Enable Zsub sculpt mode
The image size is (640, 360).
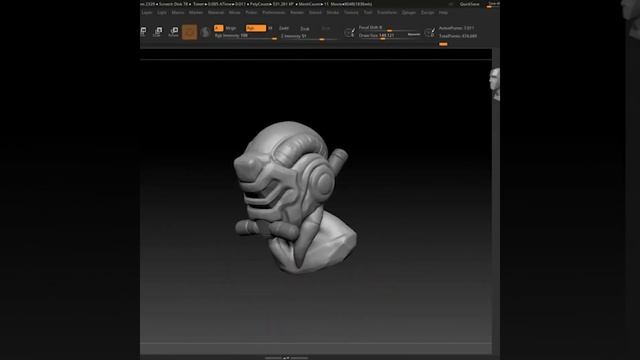(x=305, y=29)
